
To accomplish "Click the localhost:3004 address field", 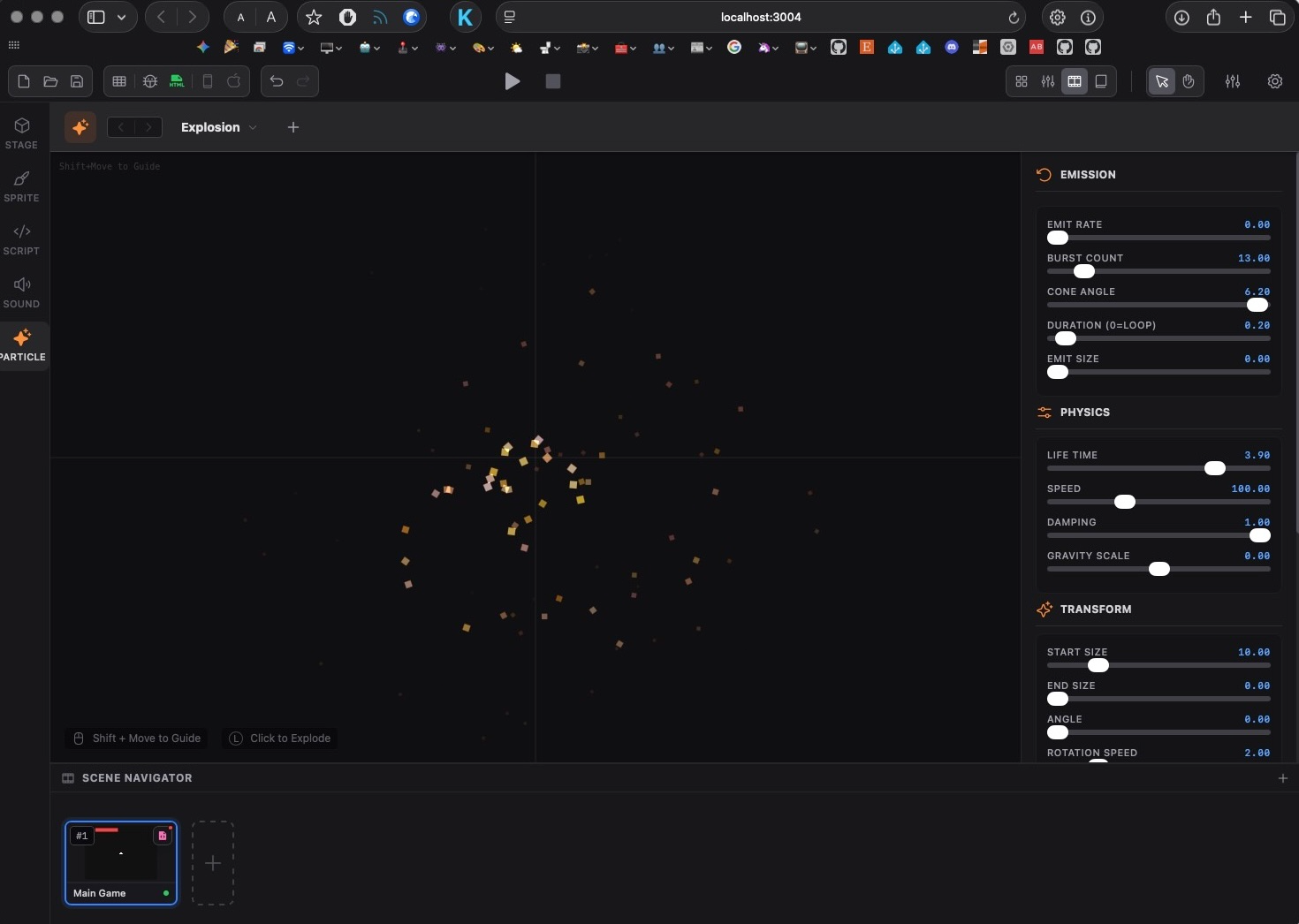I will point(761,17).
